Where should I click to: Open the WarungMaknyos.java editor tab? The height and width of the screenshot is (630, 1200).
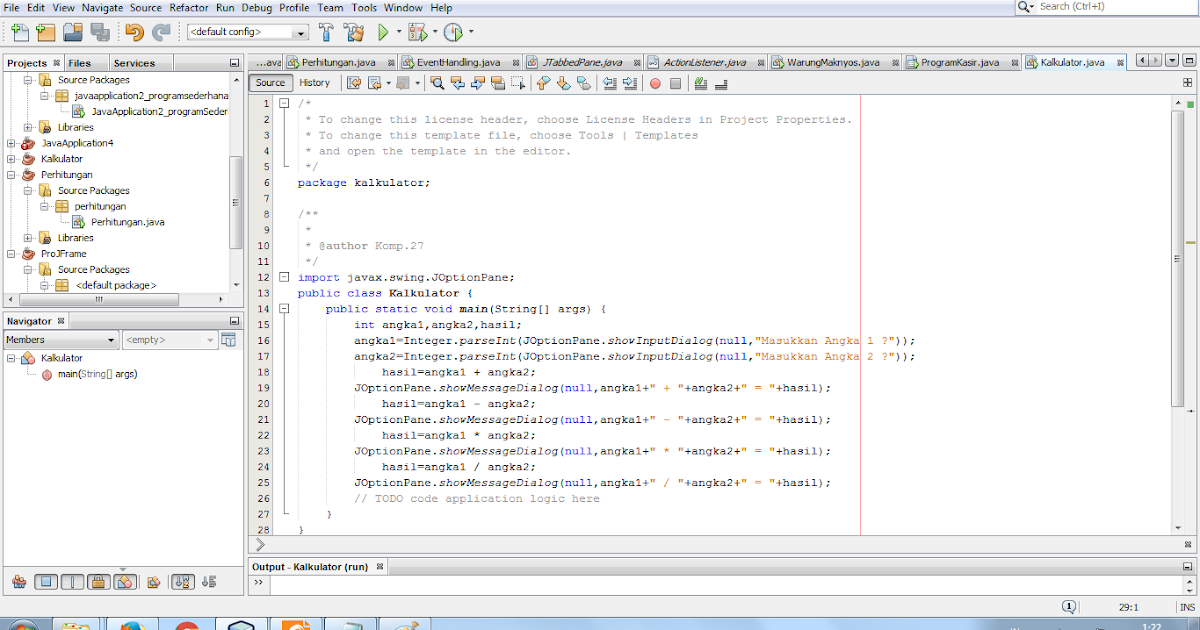(833, 62)
